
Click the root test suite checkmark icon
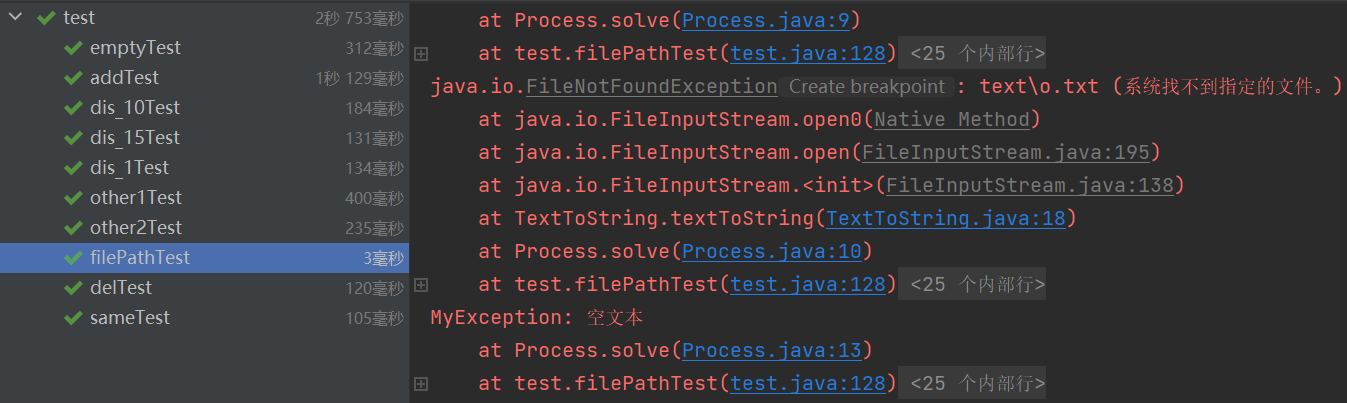[x=45, y=18]
